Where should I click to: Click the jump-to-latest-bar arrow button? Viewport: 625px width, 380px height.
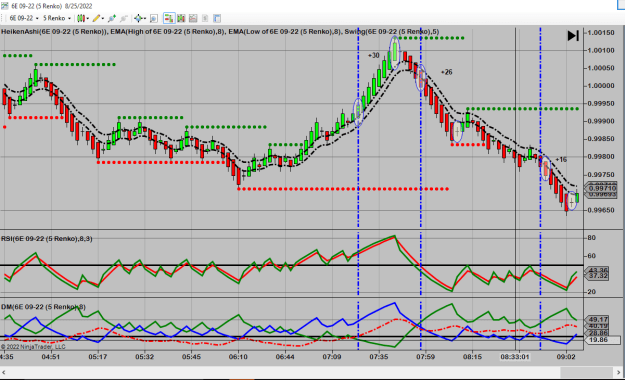(573, 36)
